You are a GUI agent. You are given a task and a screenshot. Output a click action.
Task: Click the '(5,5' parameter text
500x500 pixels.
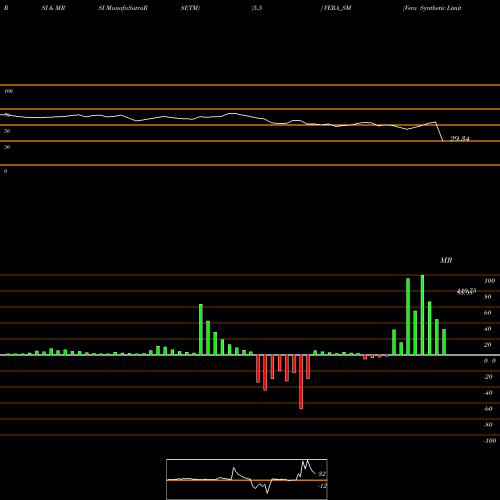click(257, 8)
